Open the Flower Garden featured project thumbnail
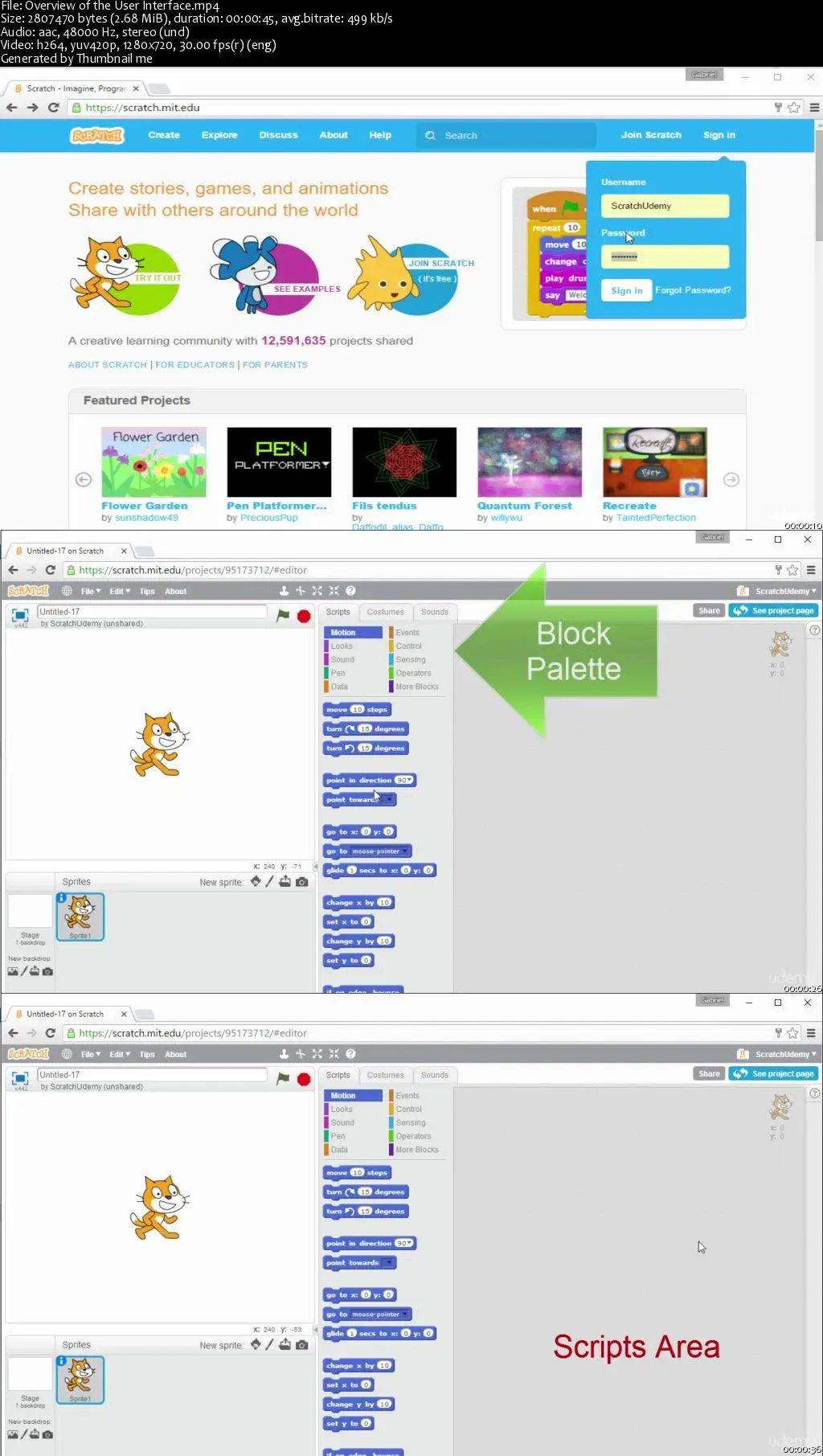Image resolution: width=823 pixels, height=1456 pixels. (154, 462)
